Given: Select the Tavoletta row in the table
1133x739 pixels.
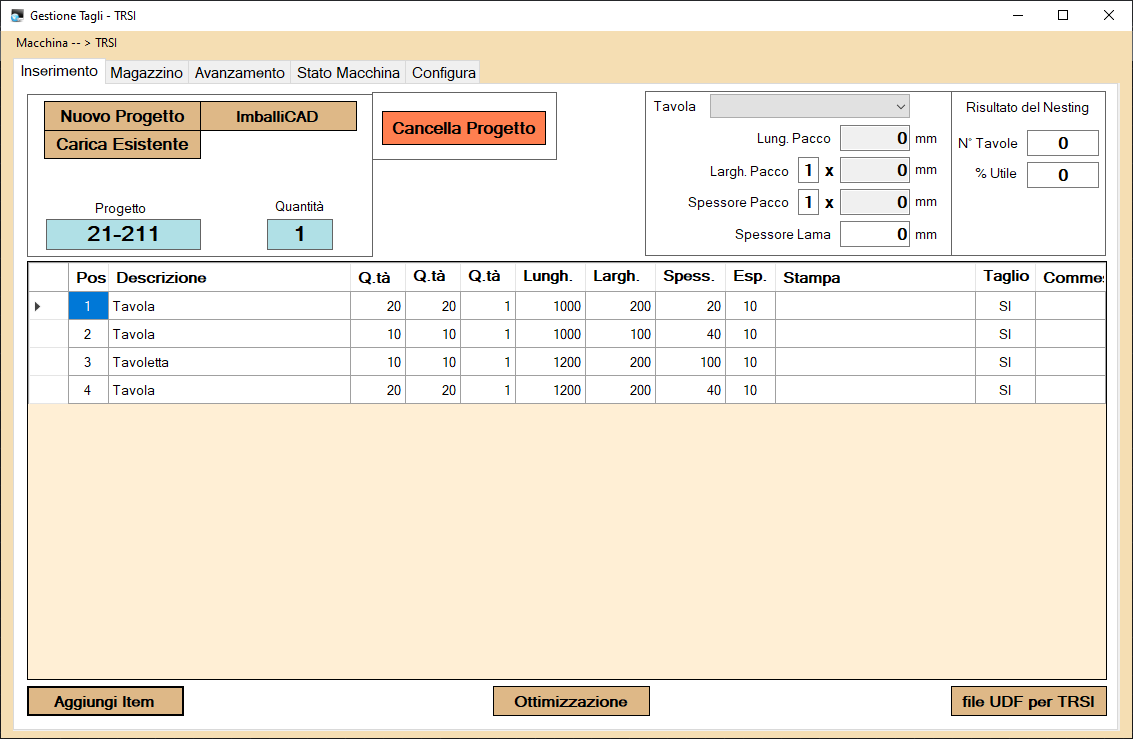Looking at the screenshot, I should (x=230, y=362).
